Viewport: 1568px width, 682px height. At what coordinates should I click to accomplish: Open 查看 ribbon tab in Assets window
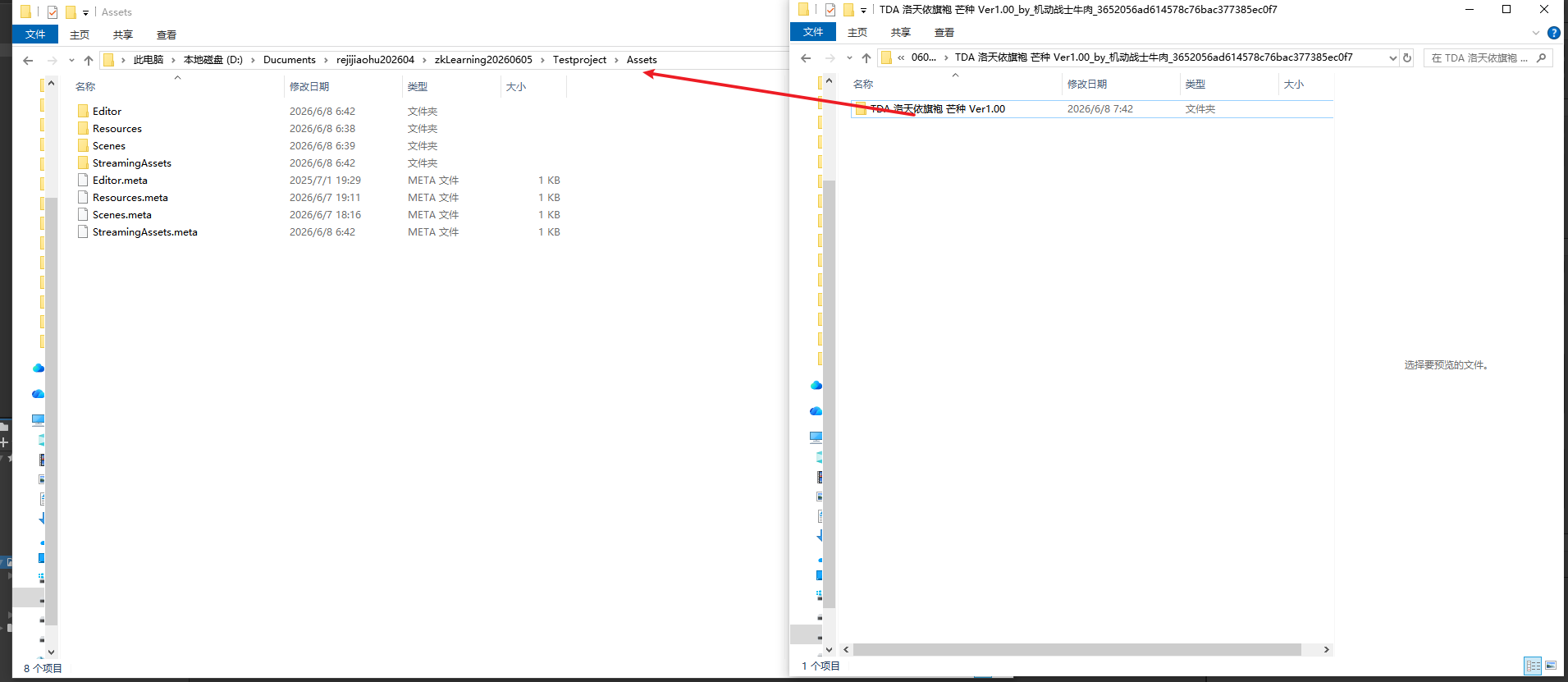coord(167,34)
